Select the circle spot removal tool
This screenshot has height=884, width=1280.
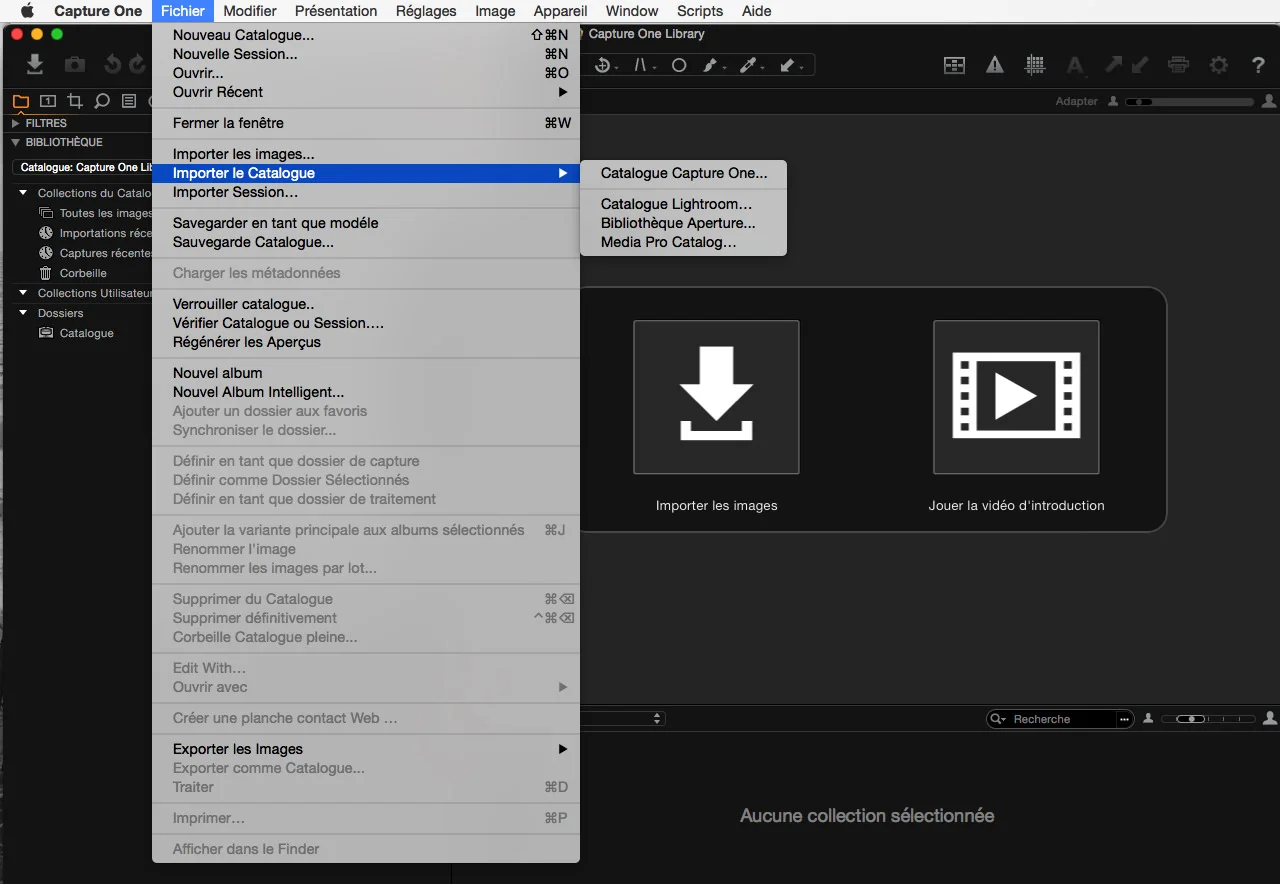(679, 66)
